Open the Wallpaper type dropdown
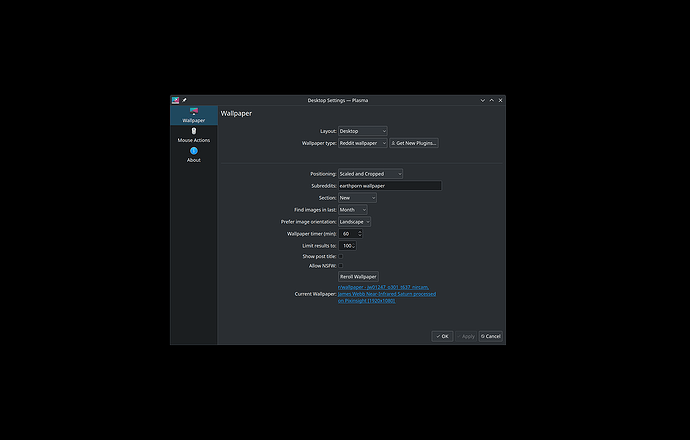Screen dimensions: 690x440 [363, 143]
